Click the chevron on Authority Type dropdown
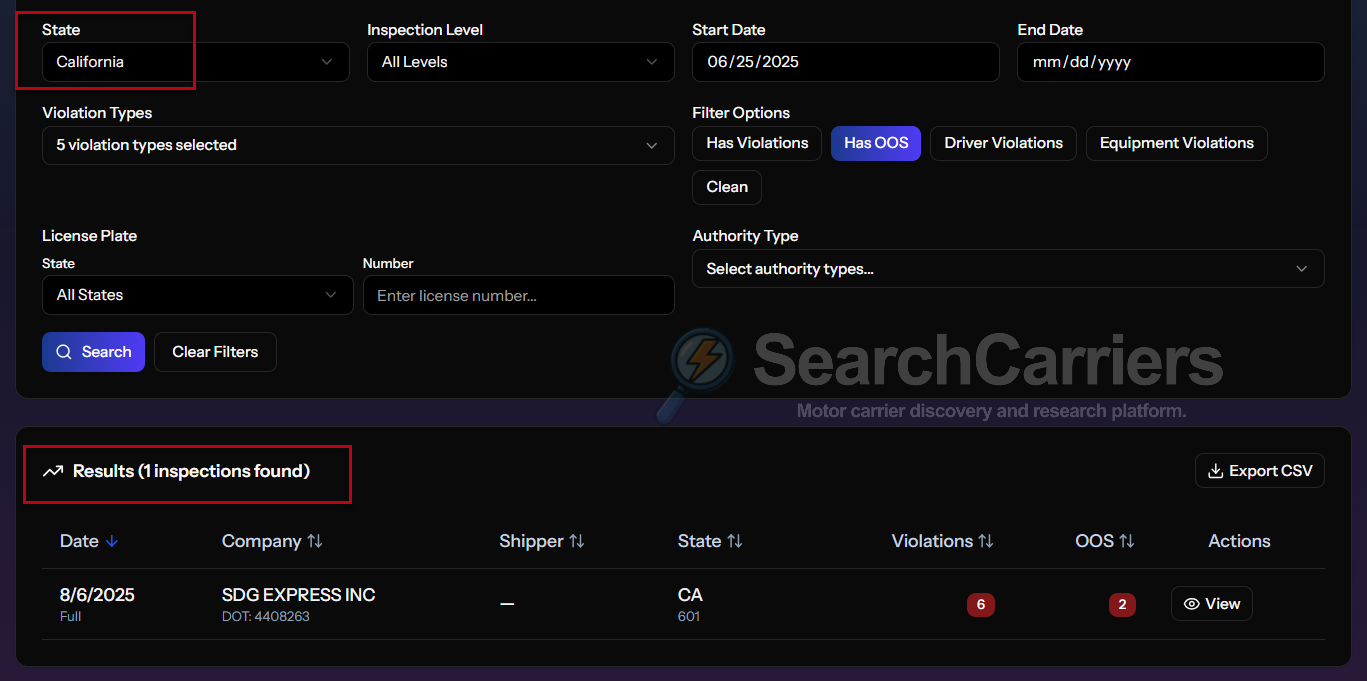Screen dimensions: 1367x681 [x=1302, y=269]
